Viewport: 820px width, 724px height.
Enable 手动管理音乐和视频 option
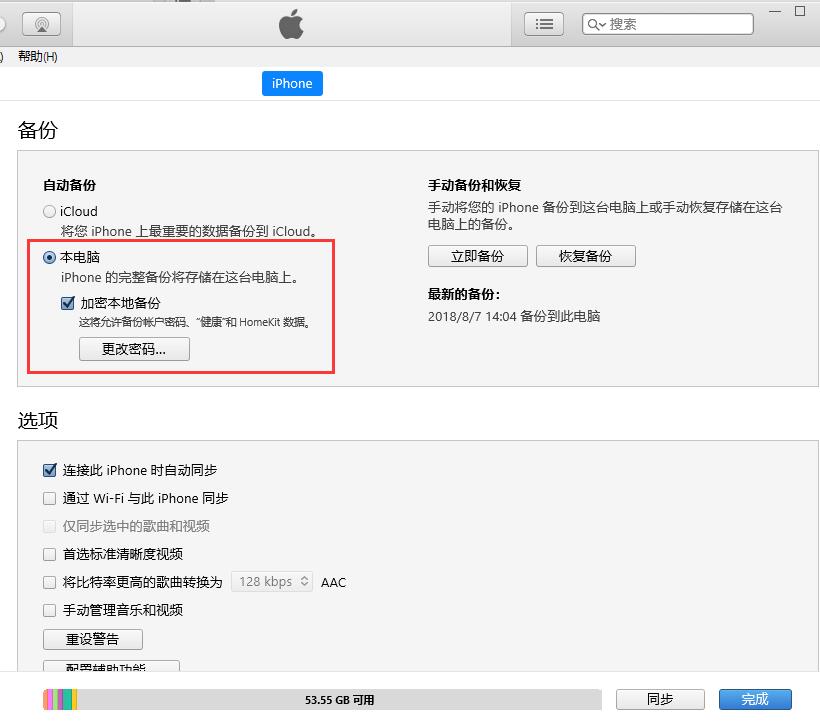49,610
